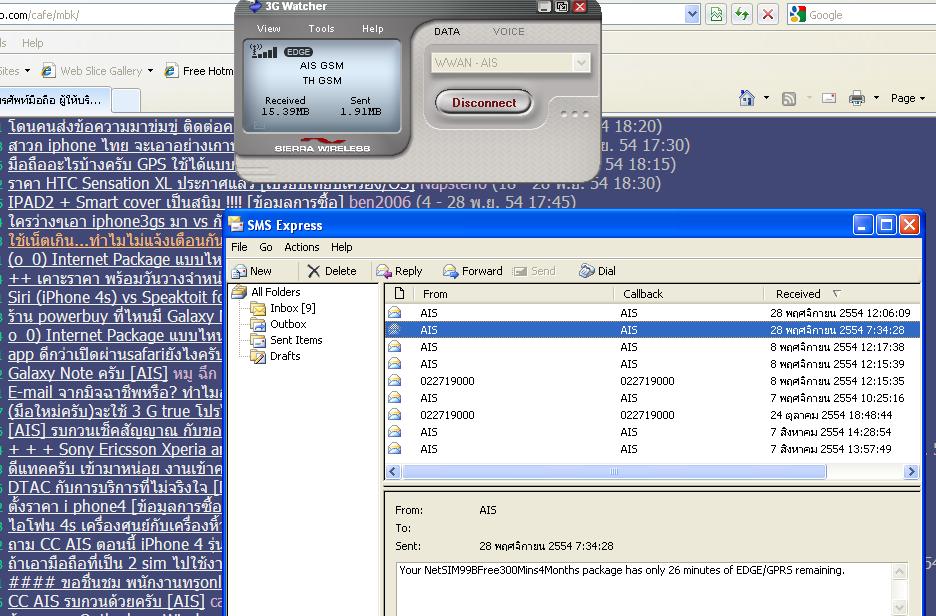
Task: Click the Reply toolbar button
Action: tap(399, 271)
